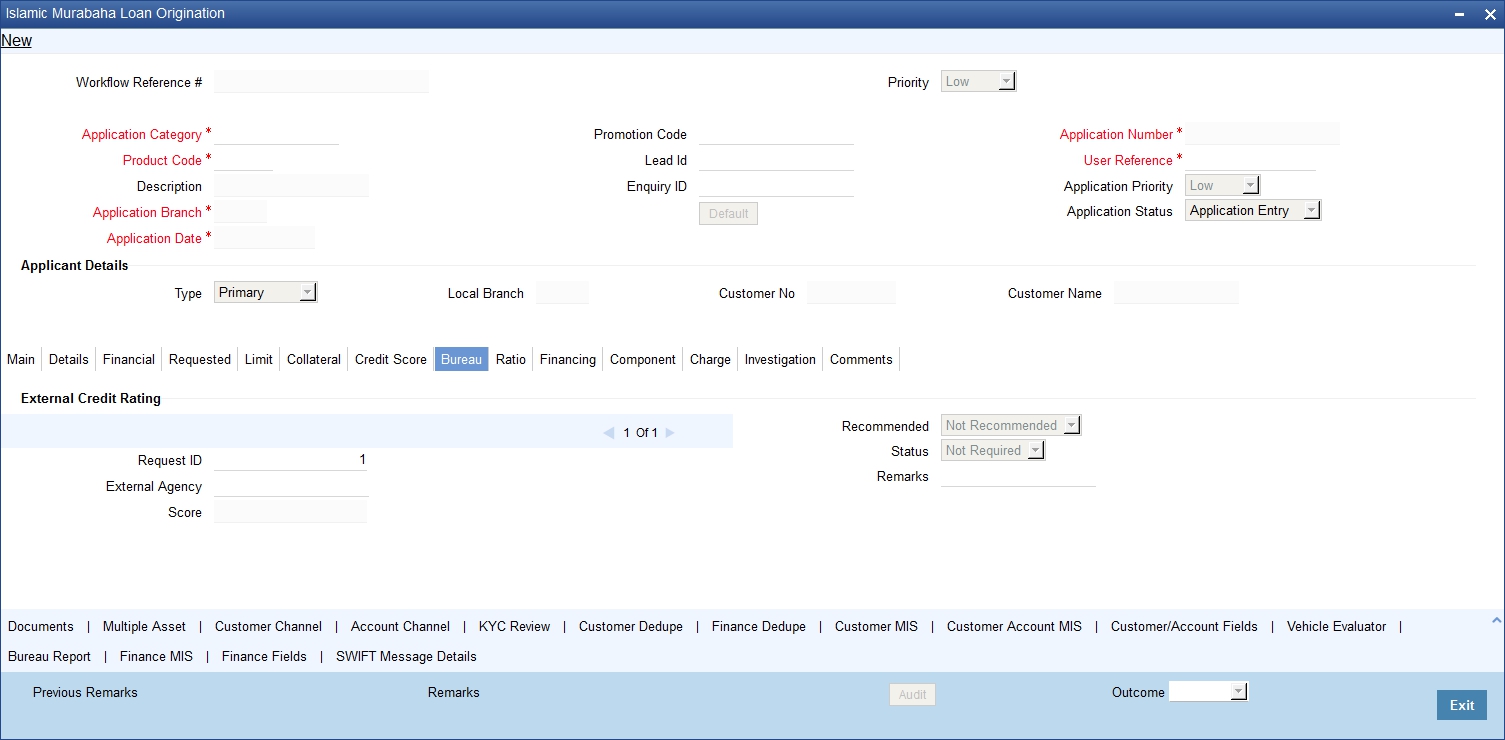Open the Customer MIS link
The width and height of the screenshot is (1505, 740).
pyautogui.click(x=876, y=626)
